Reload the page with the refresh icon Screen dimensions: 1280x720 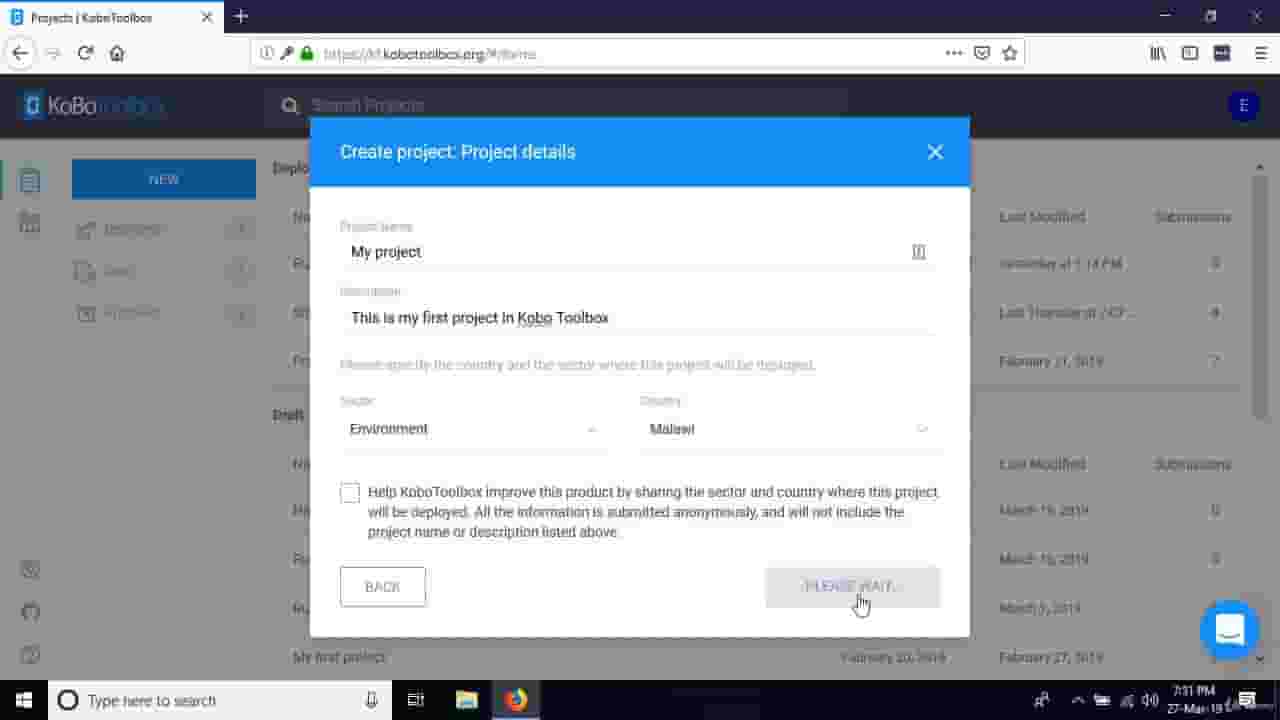(85, 53)
